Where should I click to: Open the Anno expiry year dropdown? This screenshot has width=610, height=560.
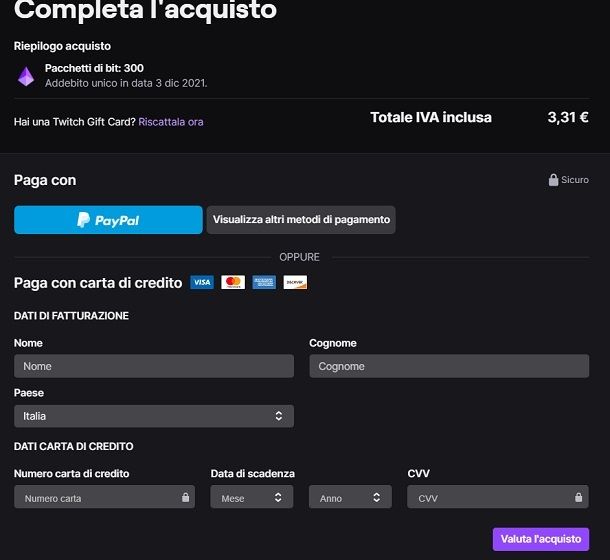click(x=350, y=497)
